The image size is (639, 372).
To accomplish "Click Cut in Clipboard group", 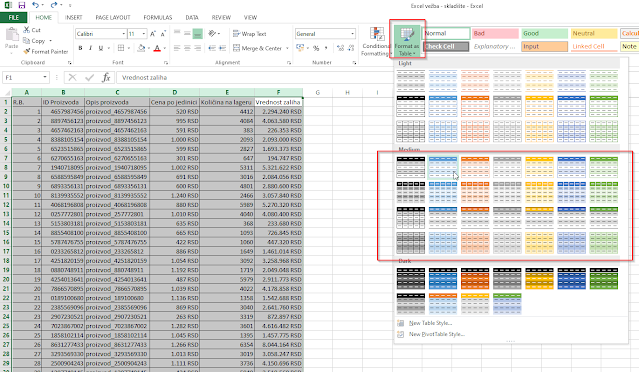I will 32,30.
